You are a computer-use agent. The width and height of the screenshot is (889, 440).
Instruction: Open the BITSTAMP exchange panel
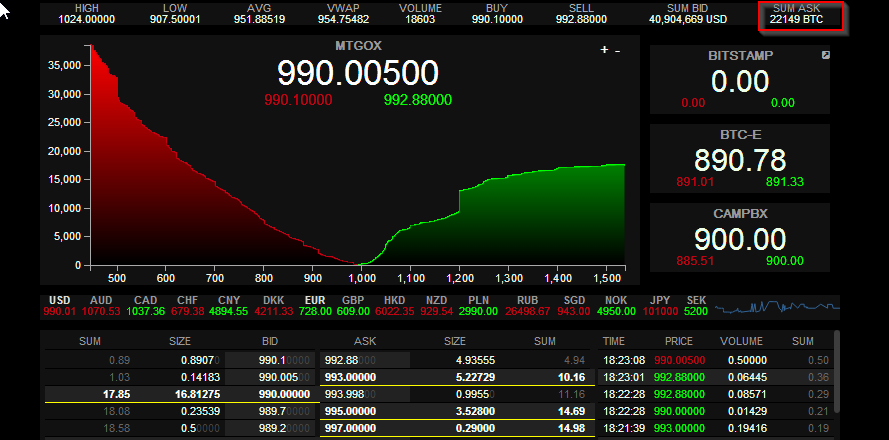[x=739, y=79]
